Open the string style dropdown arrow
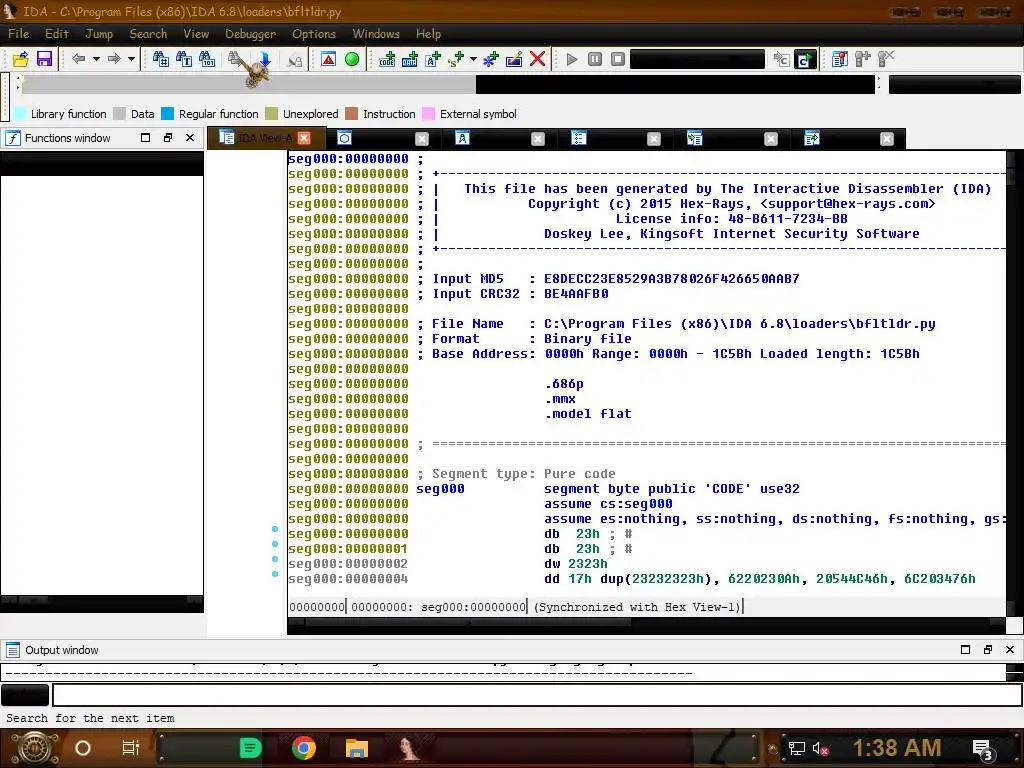1024x768 pixels. (x=473, y=59)
